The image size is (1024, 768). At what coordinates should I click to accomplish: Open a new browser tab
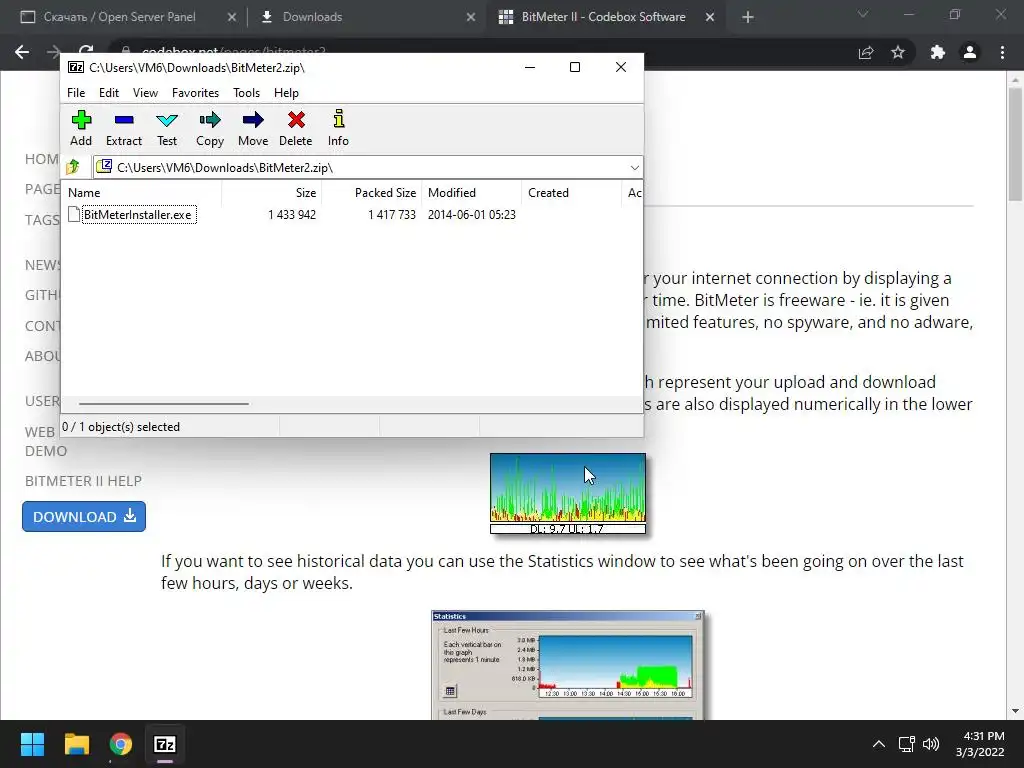748,18
